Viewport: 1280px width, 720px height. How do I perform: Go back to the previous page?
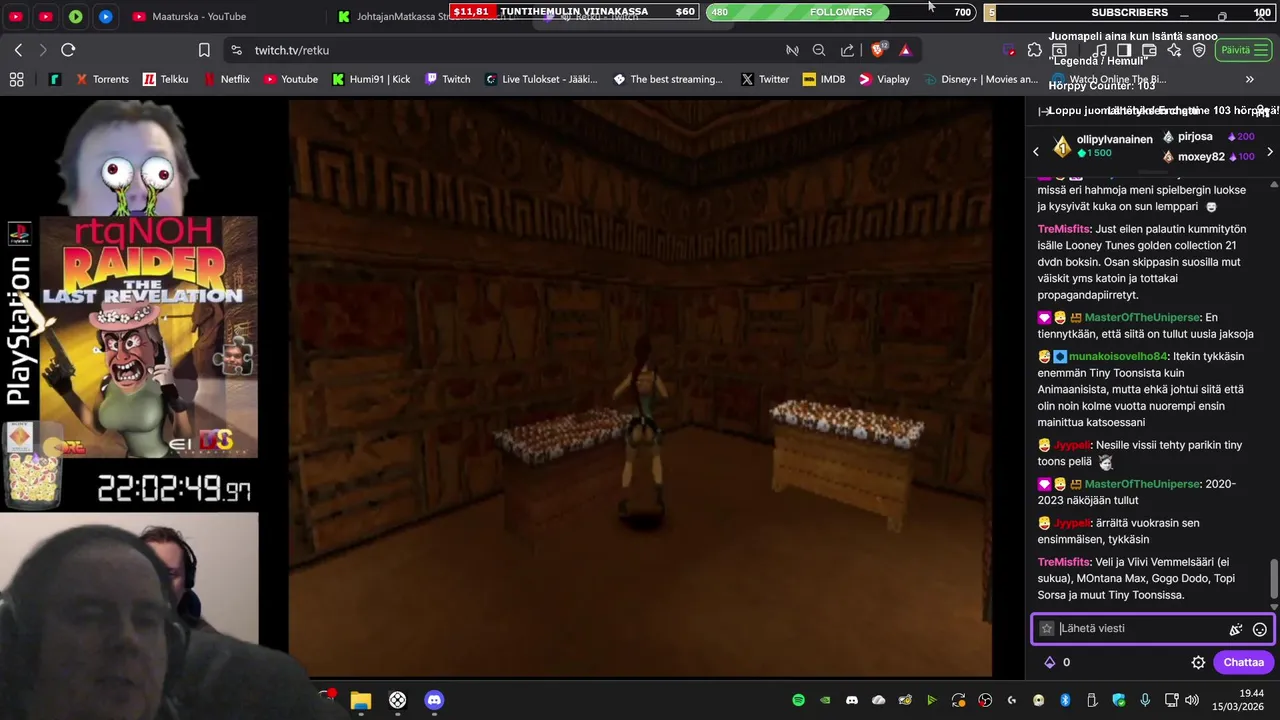click(18, 50)
